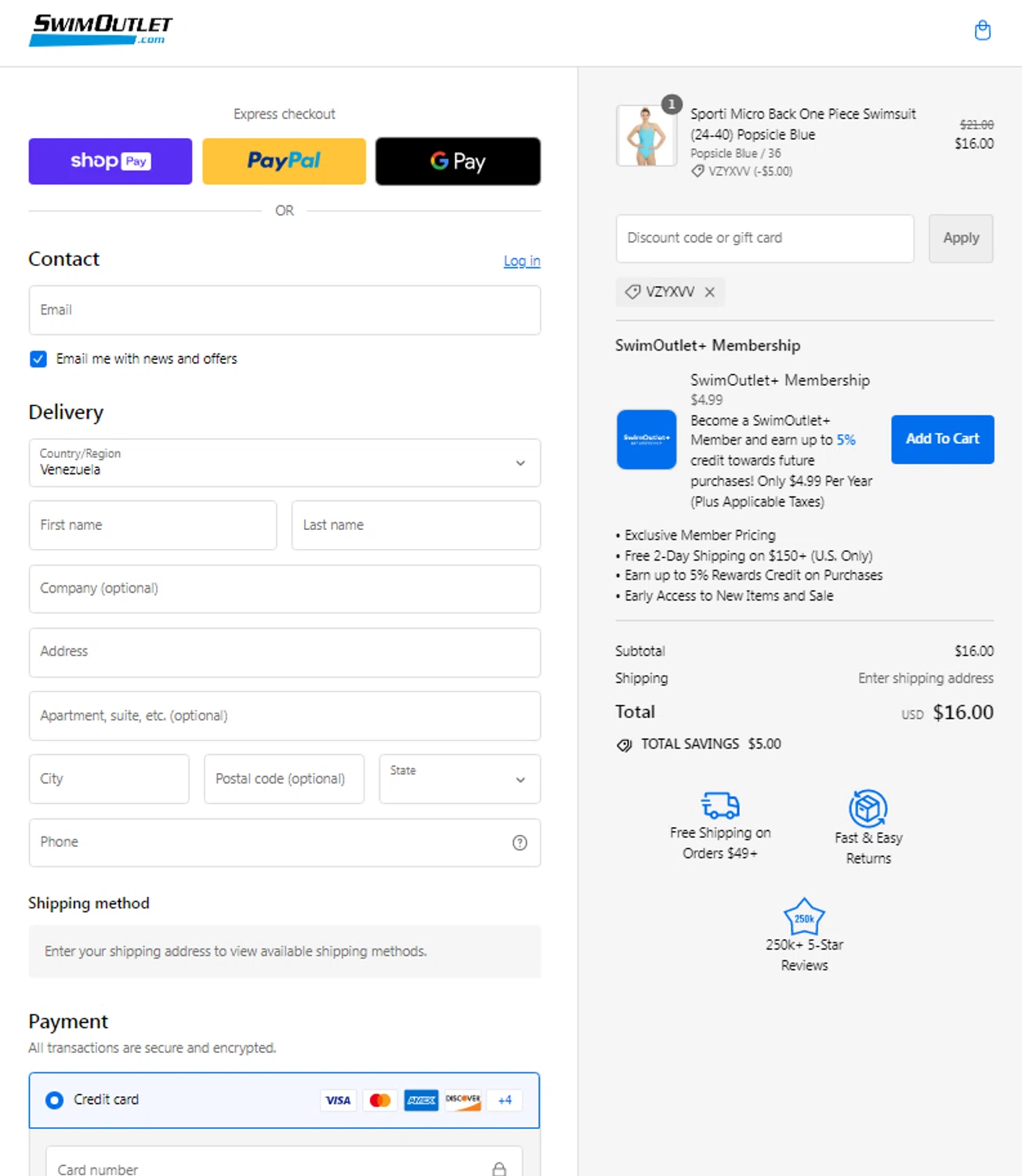Pay with Shop Pay express checkout
The image size is (1022, 1176).
[x=111, y=162]
